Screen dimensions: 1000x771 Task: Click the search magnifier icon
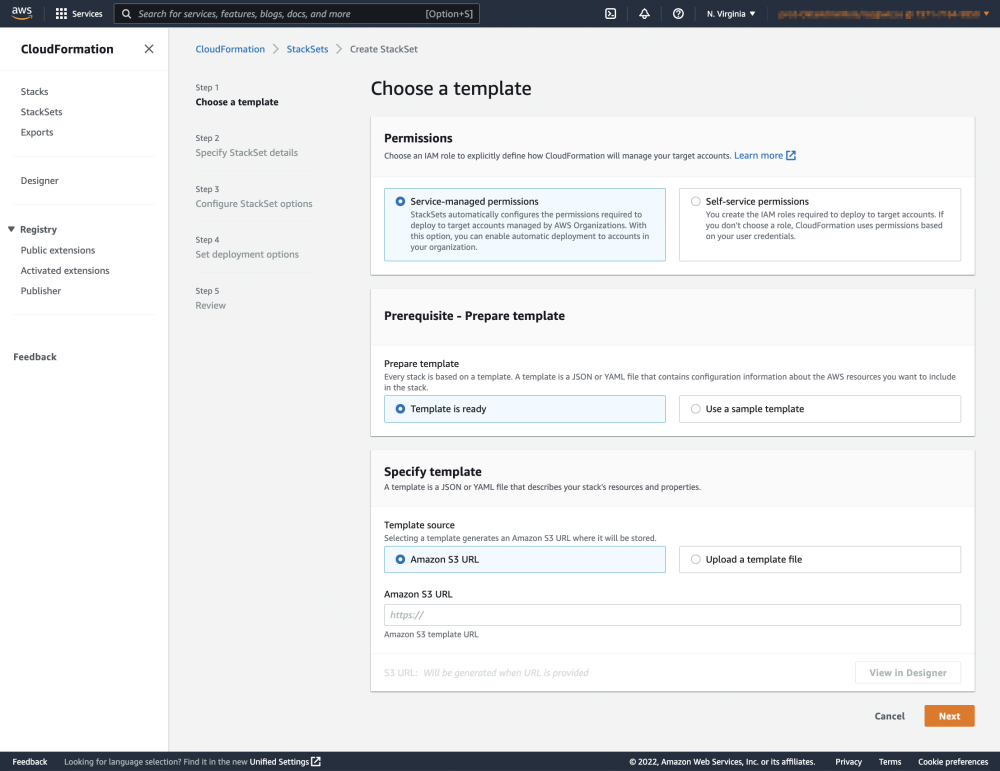(x=126, y=14)
